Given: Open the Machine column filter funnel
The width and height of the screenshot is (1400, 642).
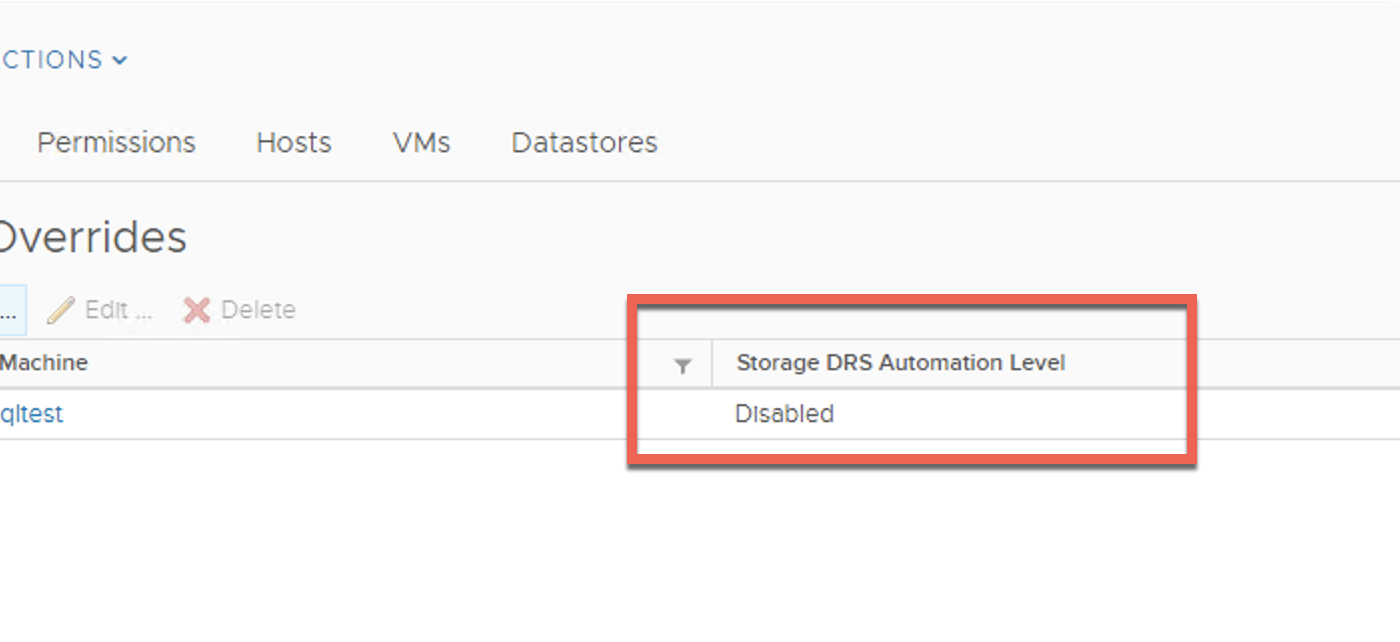Looking at the screenshot, I should (683, 366).
